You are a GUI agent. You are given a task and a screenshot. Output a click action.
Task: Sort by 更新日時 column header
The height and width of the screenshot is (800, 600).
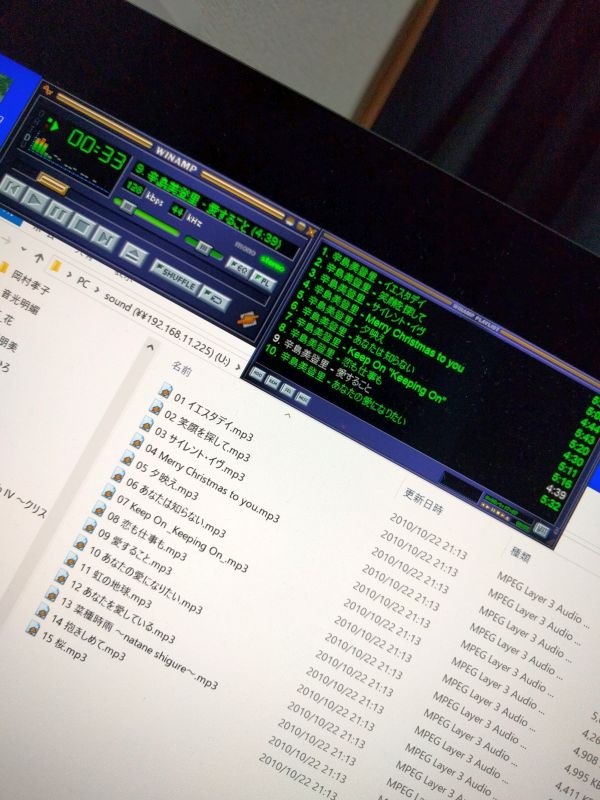423,501
